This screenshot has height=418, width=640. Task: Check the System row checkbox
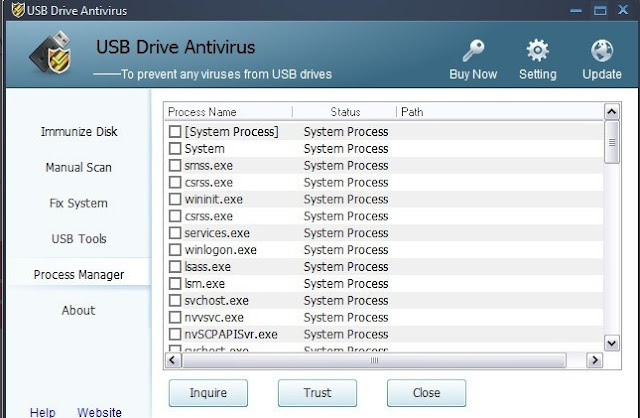[175, 148]
